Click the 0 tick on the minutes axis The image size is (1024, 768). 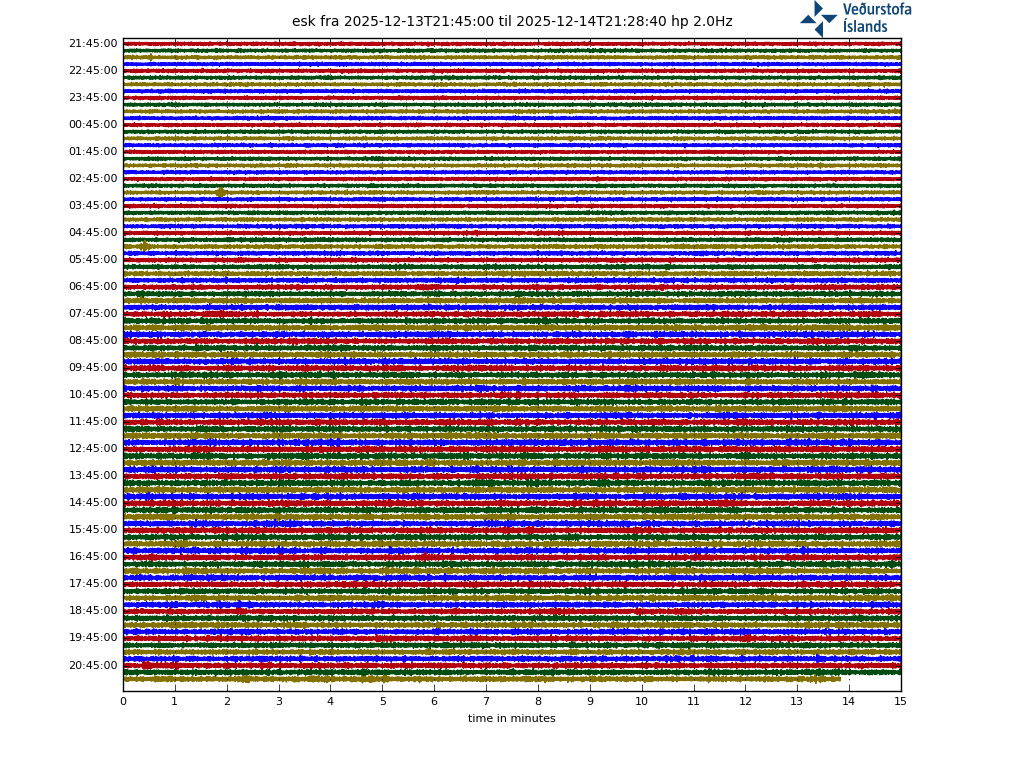[x=123, y=702]
